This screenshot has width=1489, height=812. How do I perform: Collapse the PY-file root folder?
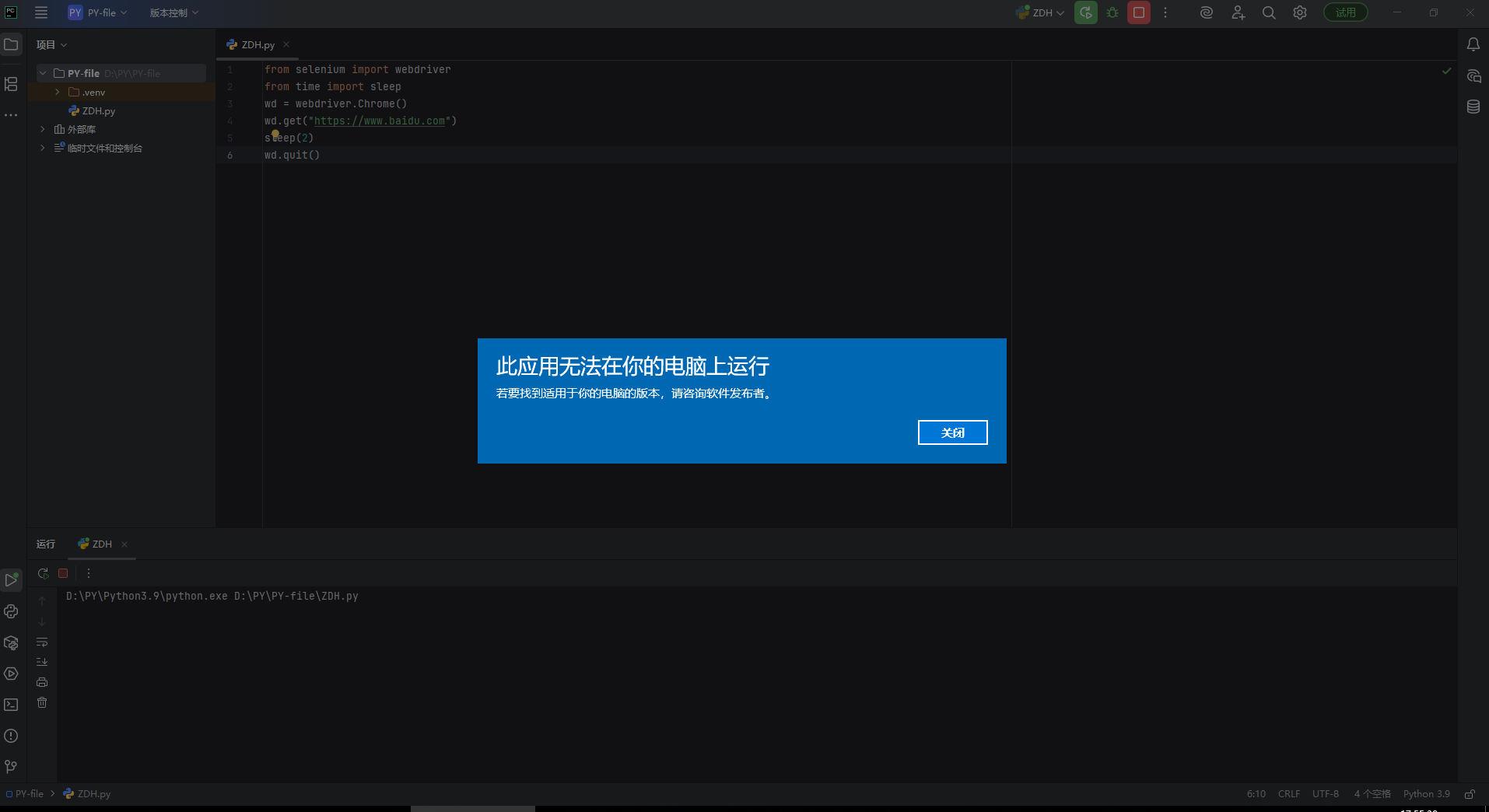pos(43,73)
